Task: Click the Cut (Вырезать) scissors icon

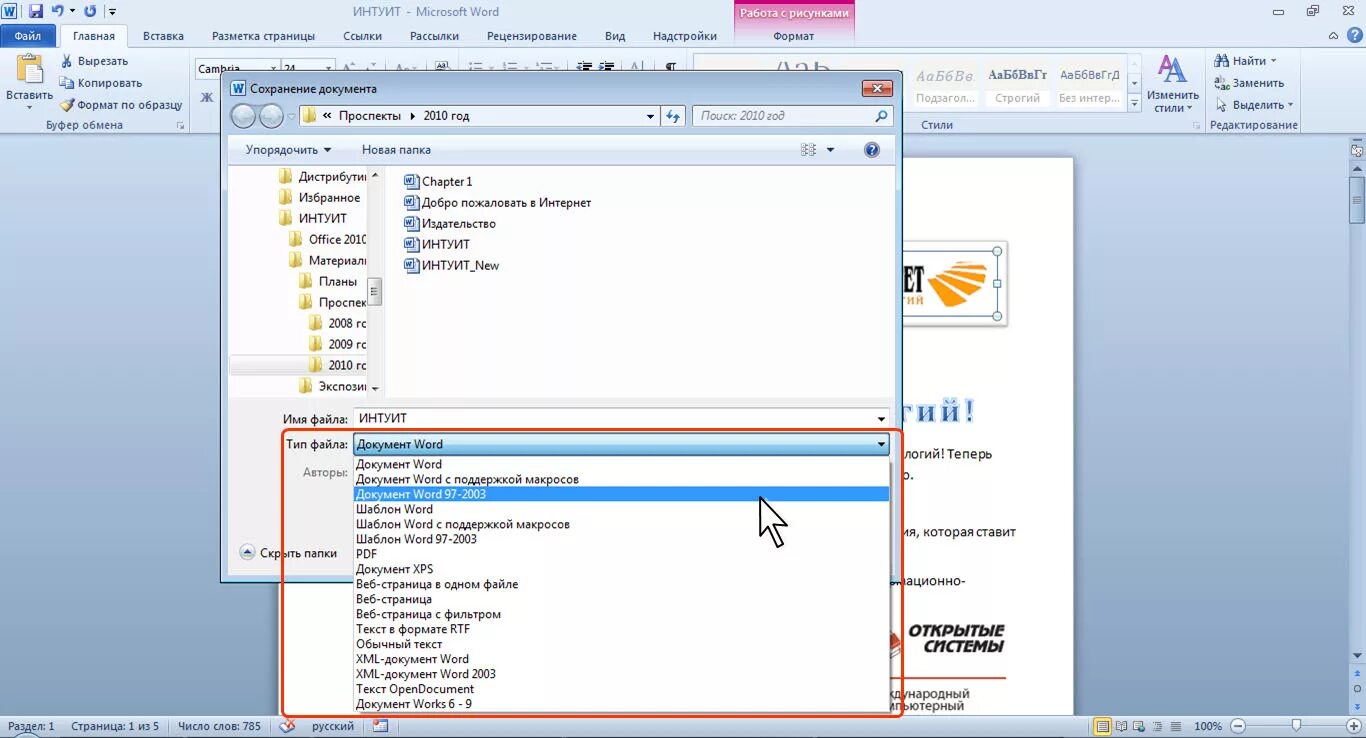Action: 67,61
